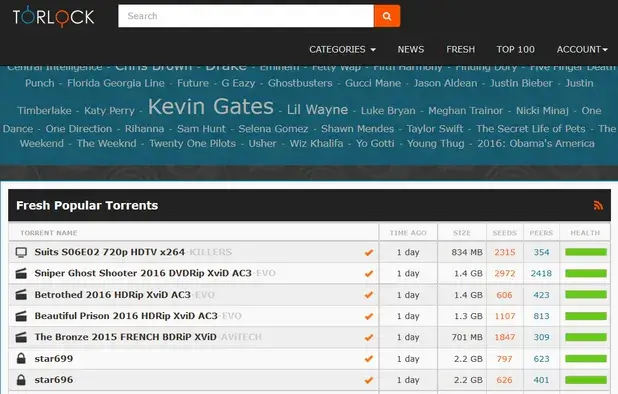Open the Beautiful Prison 2016 HDRip torrent
Image resolution: width=618 pixels, height=394 pixels.
138,316
